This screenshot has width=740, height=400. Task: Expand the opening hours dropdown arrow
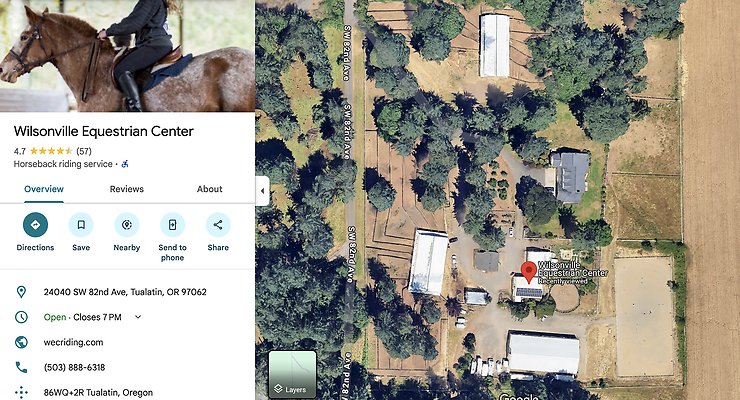click(x=138, y=317)
